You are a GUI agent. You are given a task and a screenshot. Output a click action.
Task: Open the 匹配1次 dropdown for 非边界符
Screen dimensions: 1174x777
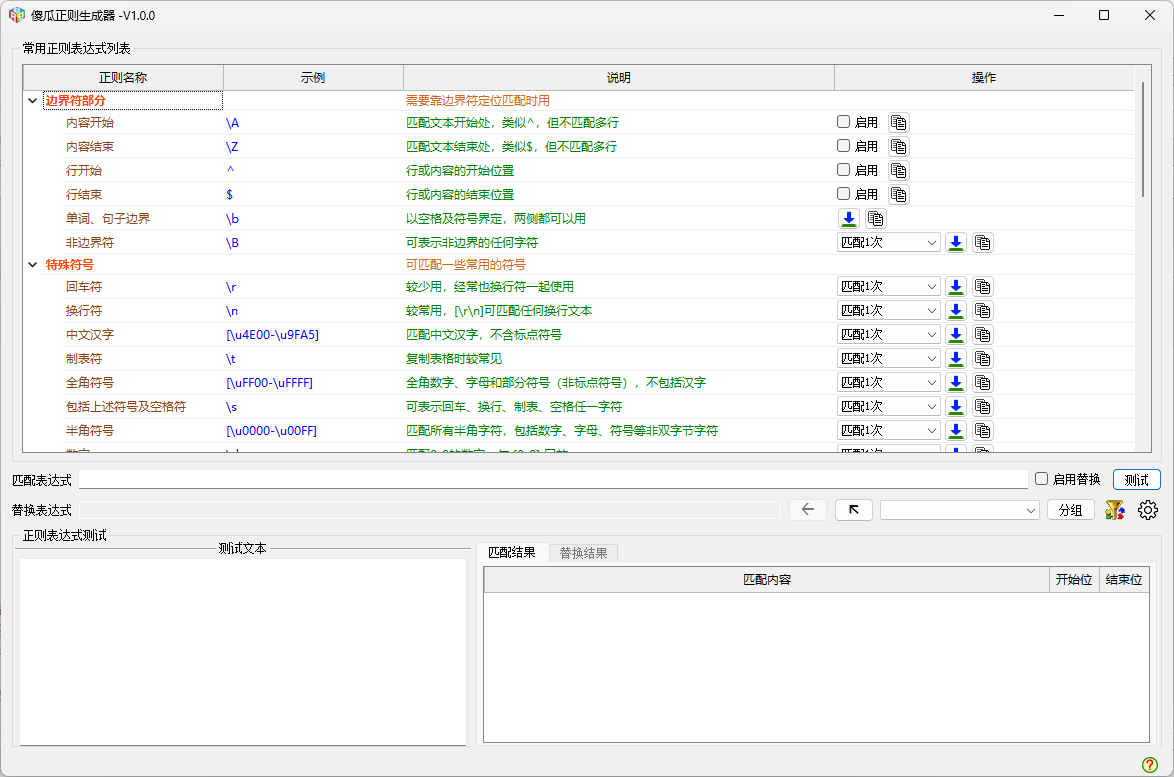(889, 243)
